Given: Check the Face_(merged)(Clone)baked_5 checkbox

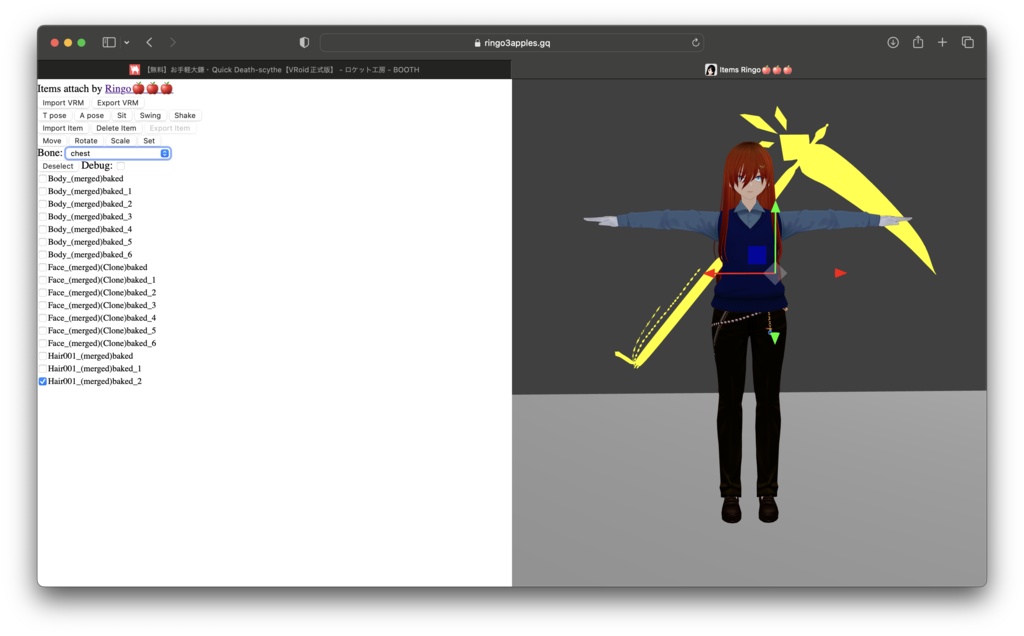Looking at the screenshot, I should tap(42, 330).
